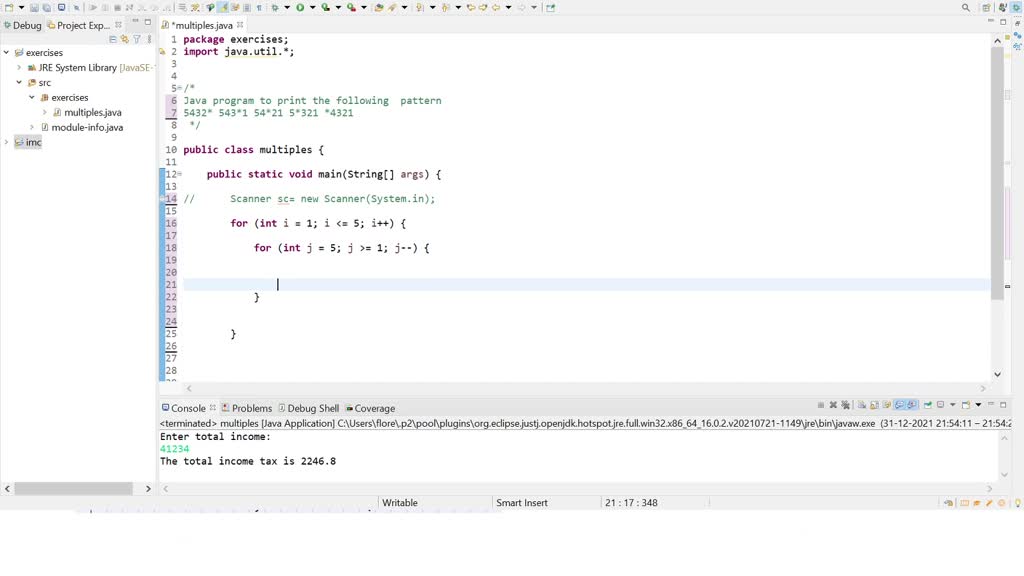Expand the JRE System Library node
The width and height of the screenshot is (1024, 576).
[x=19, y=67]
